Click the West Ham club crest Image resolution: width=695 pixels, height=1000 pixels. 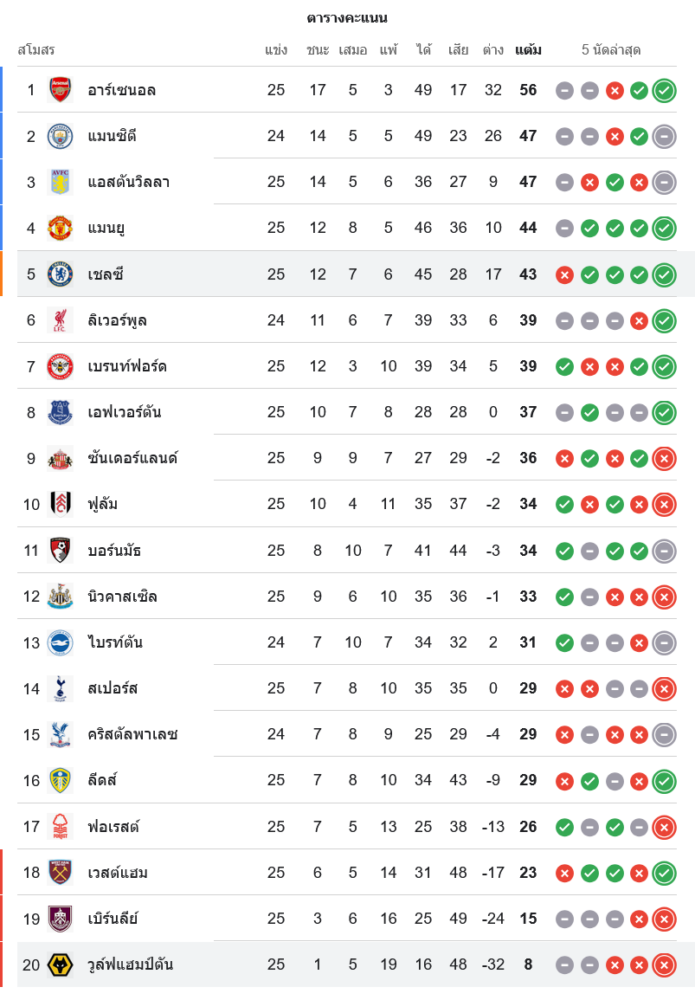pyautogui.click(x=60, y=873)
